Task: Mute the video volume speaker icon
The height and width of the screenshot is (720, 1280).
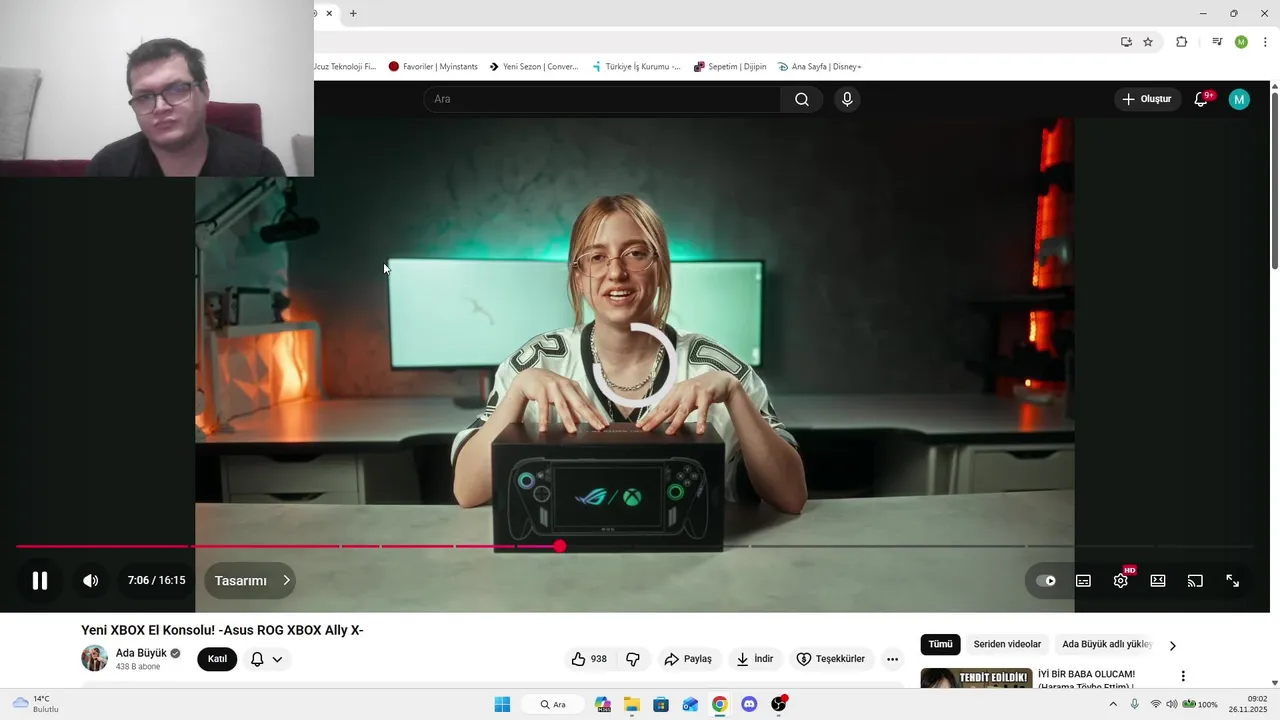Action: pos(90,580)
